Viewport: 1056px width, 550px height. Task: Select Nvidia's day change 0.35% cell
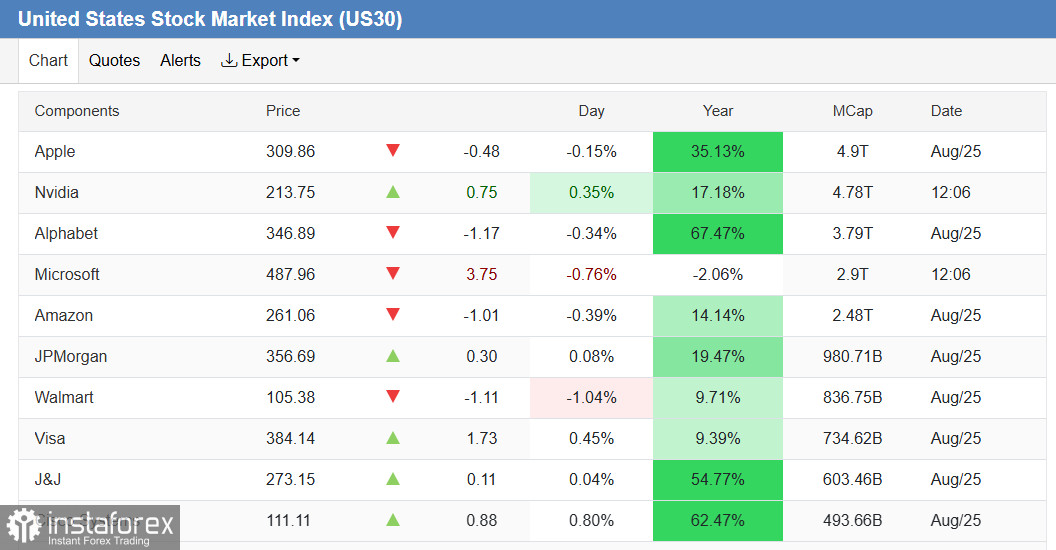pos(591,193)
